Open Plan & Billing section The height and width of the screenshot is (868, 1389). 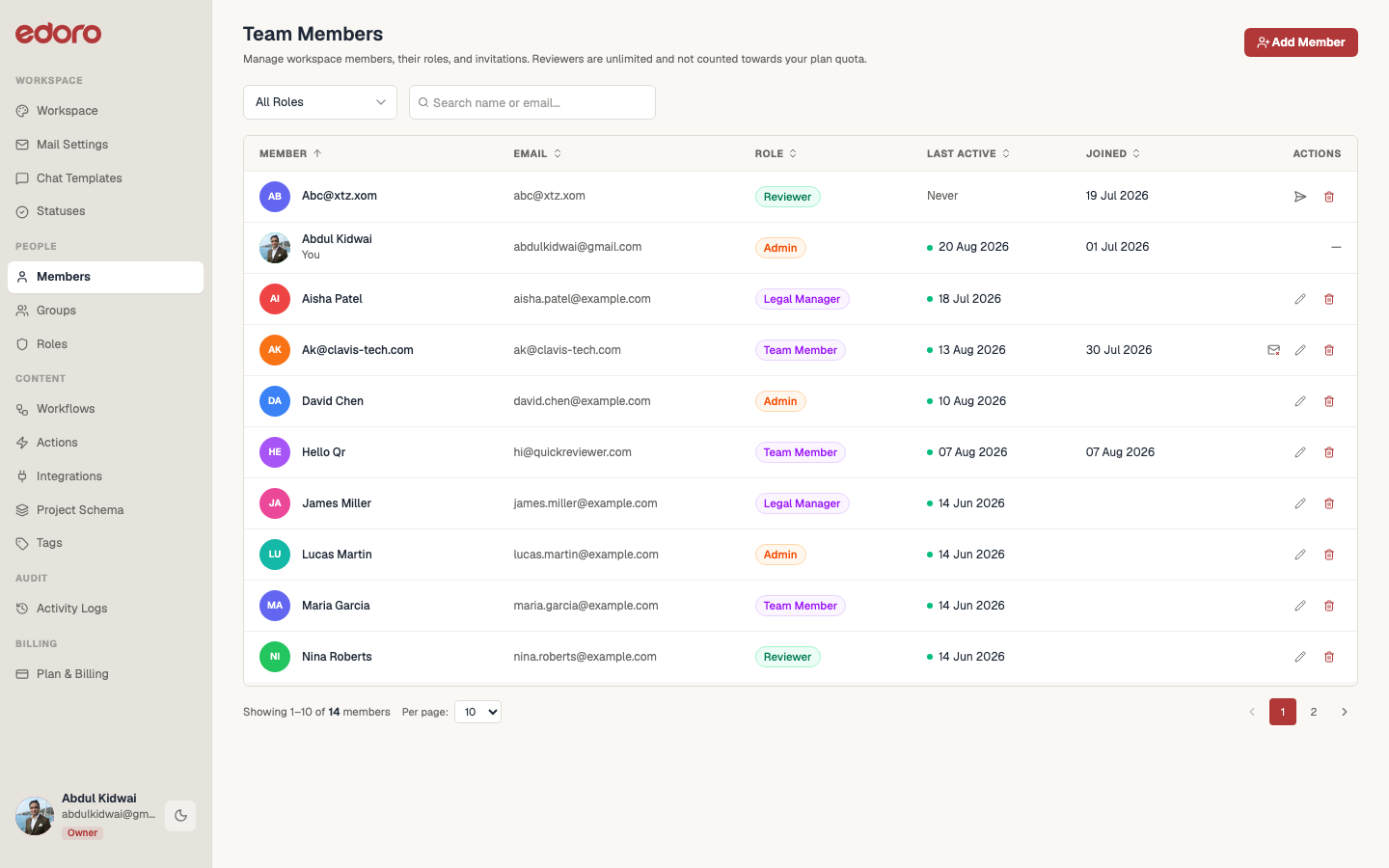(106, 674)
